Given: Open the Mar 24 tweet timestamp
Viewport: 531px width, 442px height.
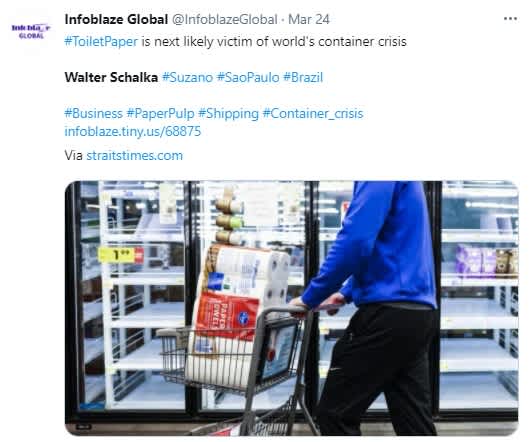Looking at the screenshot, I should tap(309, 19).
